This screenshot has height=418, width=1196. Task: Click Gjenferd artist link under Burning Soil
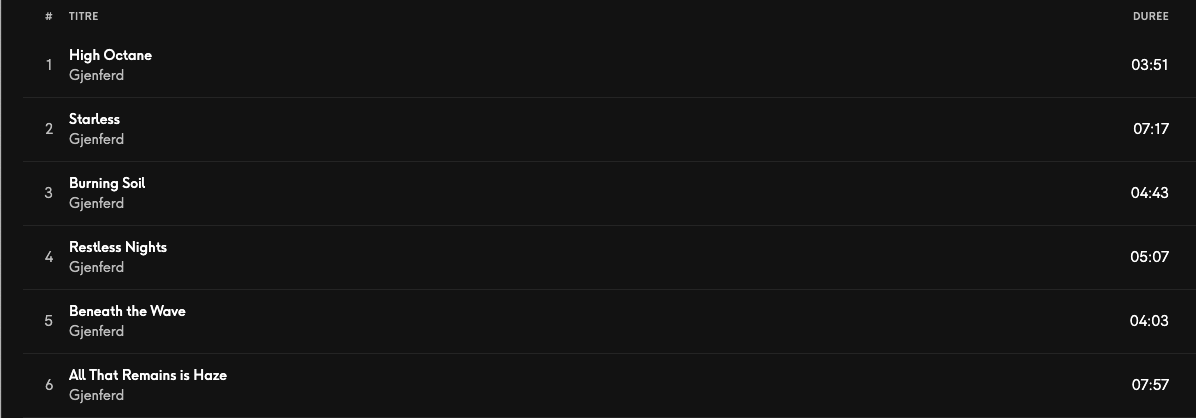click(96, 204)
